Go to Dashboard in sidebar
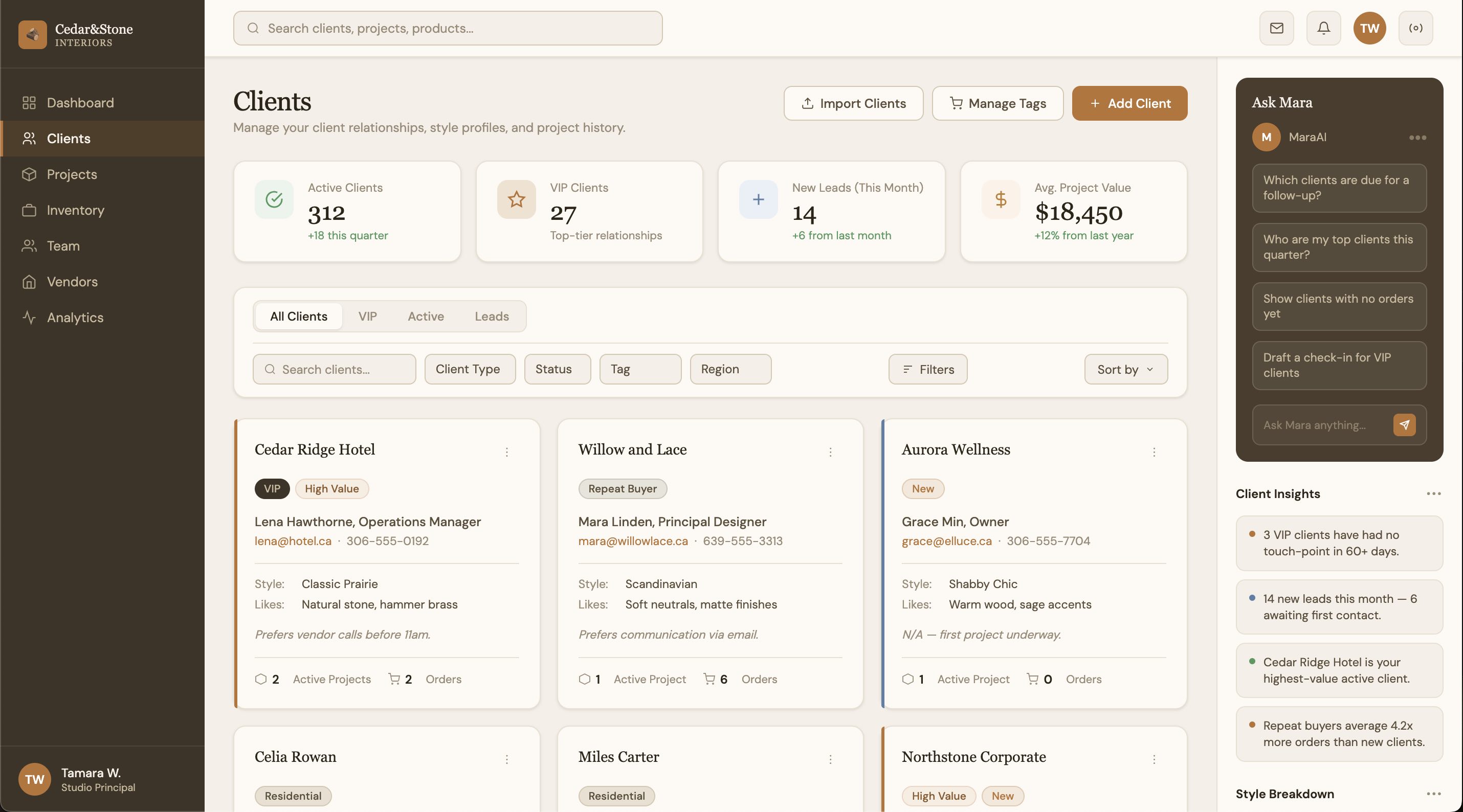This screenshot has height=812, width=1463. click(x=102, y=103)
